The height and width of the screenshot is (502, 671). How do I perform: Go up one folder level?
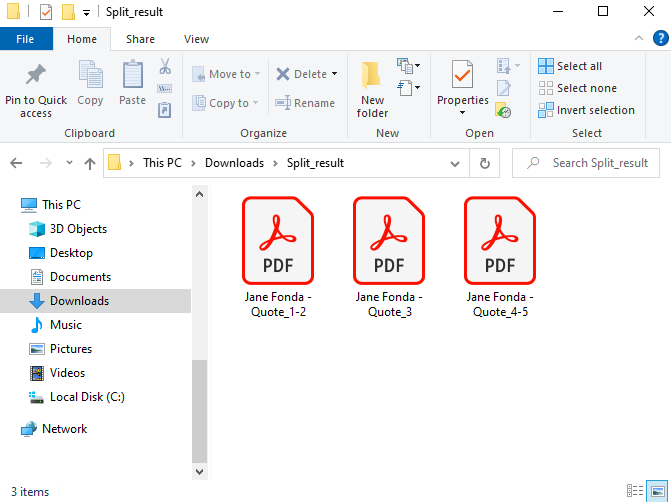pyautogui.click(x=90, y=163)
